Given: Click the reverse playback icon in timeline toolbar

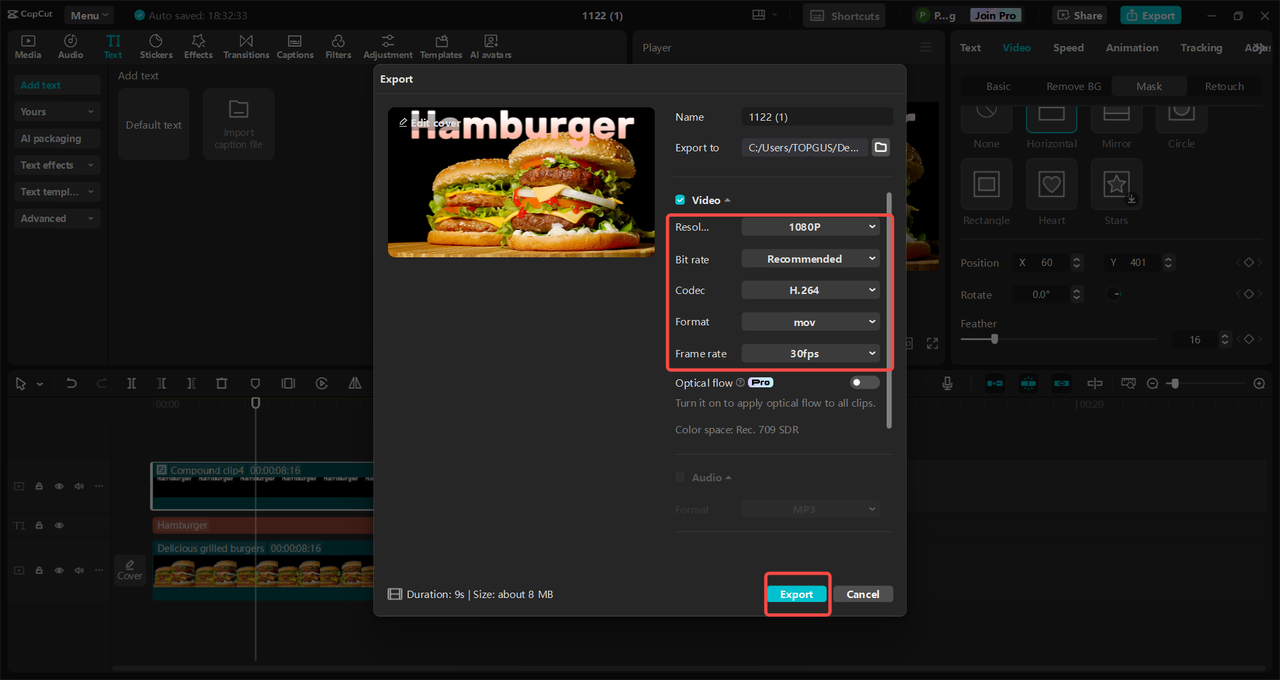Looking at the screenshot, I should (x=322, y=383).
